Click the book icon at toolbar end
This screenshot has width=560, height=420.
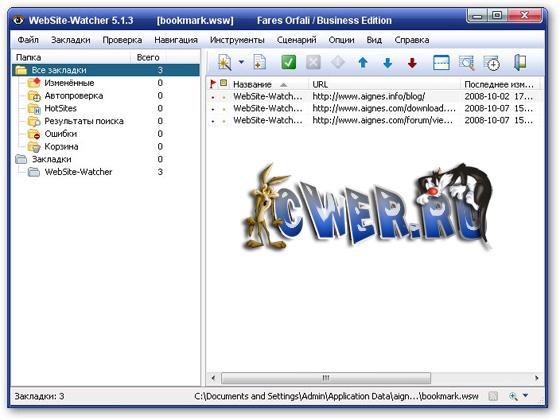520,62
